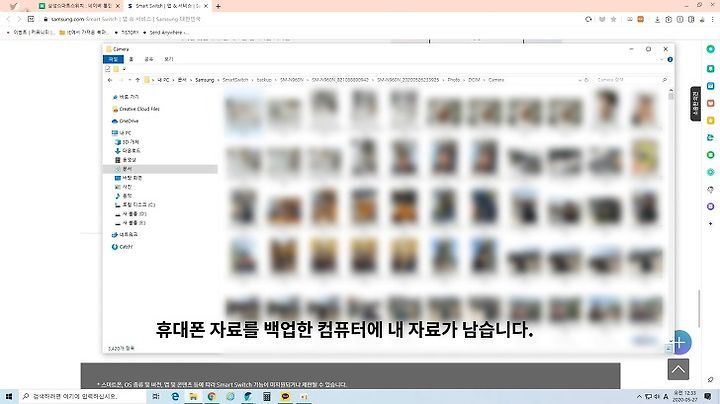Select the Photo breadcrumb in the address bar

453,80
